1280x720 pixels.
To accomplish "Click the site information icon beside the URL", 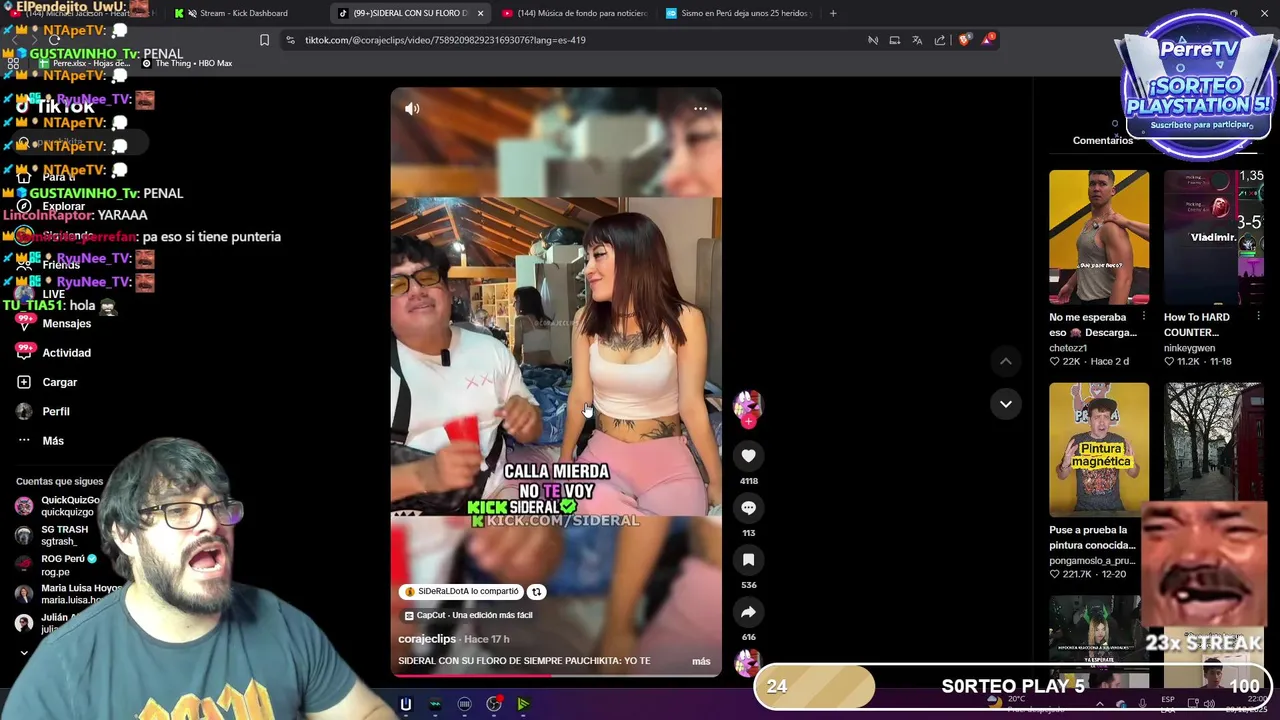I will click(x=290, y=40).
